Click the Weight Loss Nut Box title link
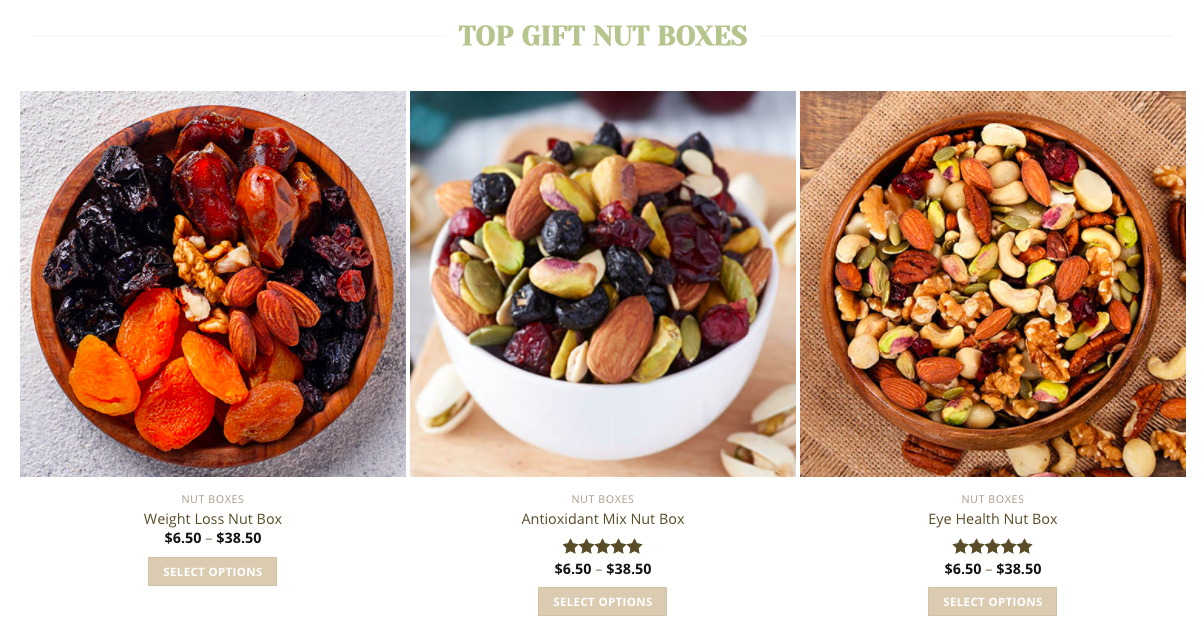The image size is (1204, 627). click(213, 519)
